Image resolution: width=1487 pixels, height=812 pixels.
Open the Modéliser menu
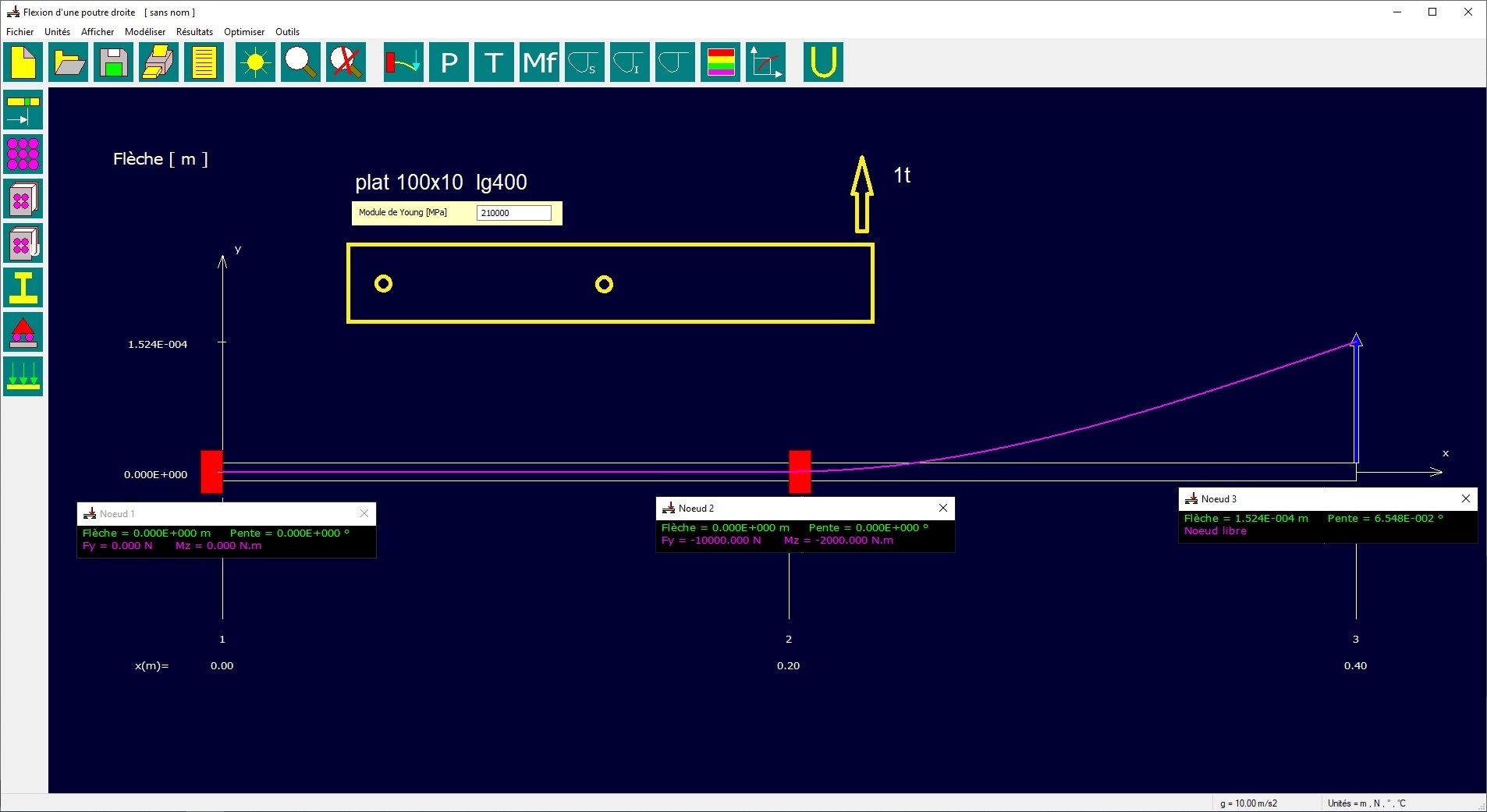(145, 32)
